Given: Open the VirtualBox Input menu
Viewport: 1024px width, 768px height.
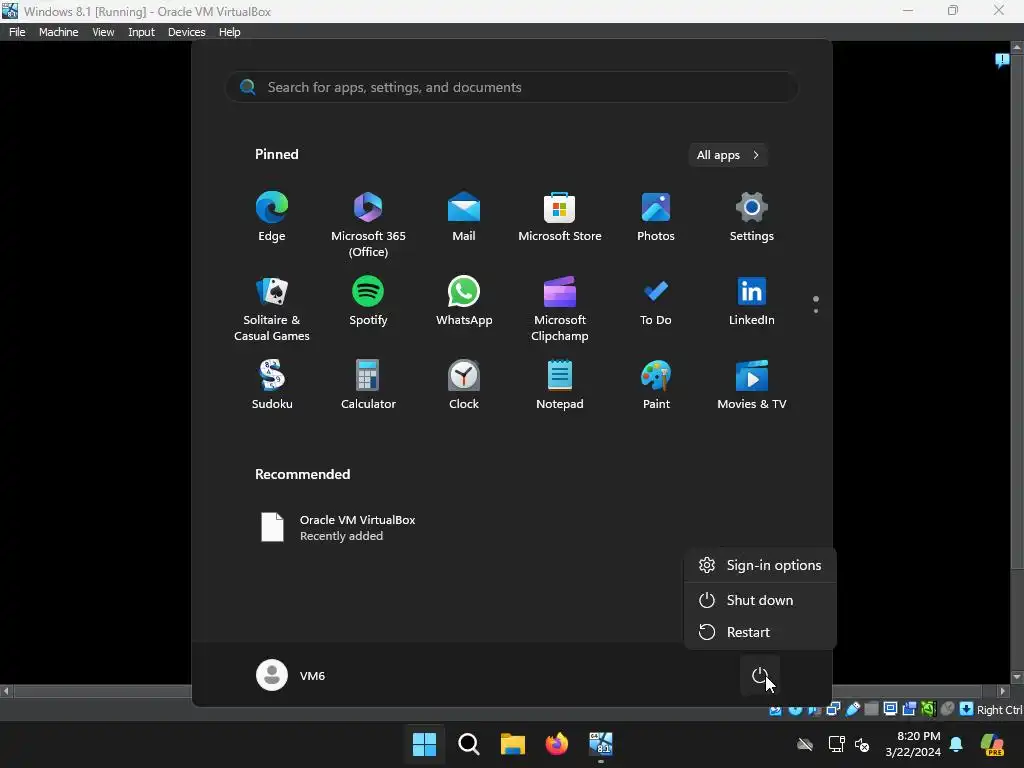Looking at the screenshot, I should pos(141,32).
